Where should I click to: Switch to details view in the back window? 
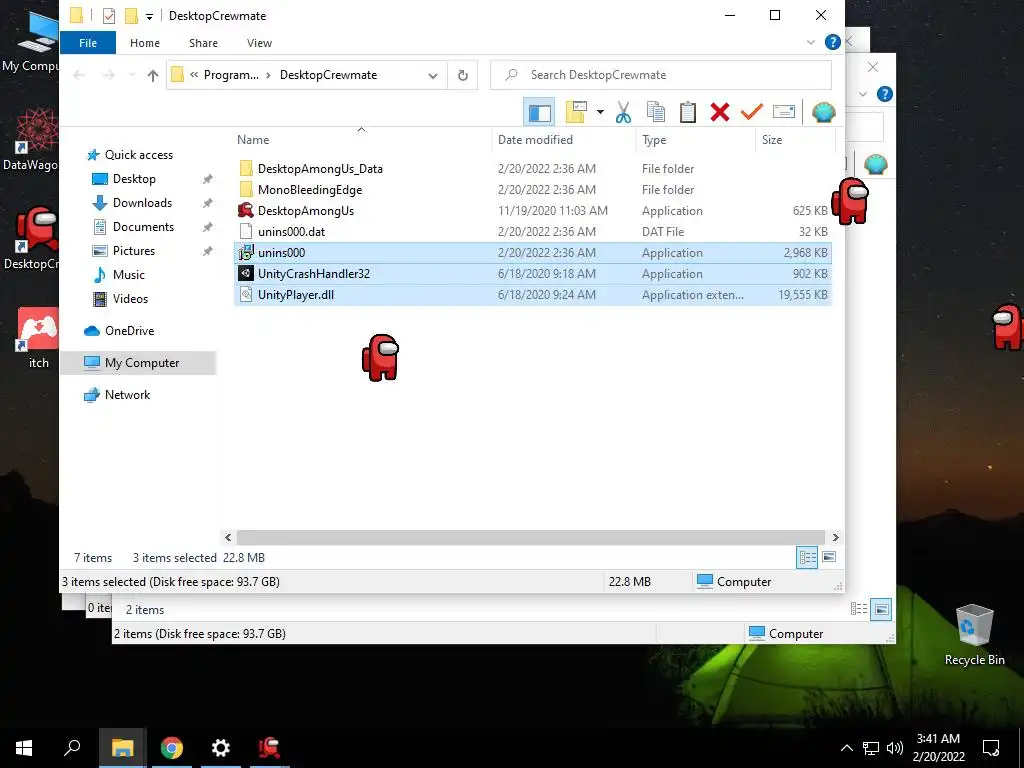(x=859, y=609)
